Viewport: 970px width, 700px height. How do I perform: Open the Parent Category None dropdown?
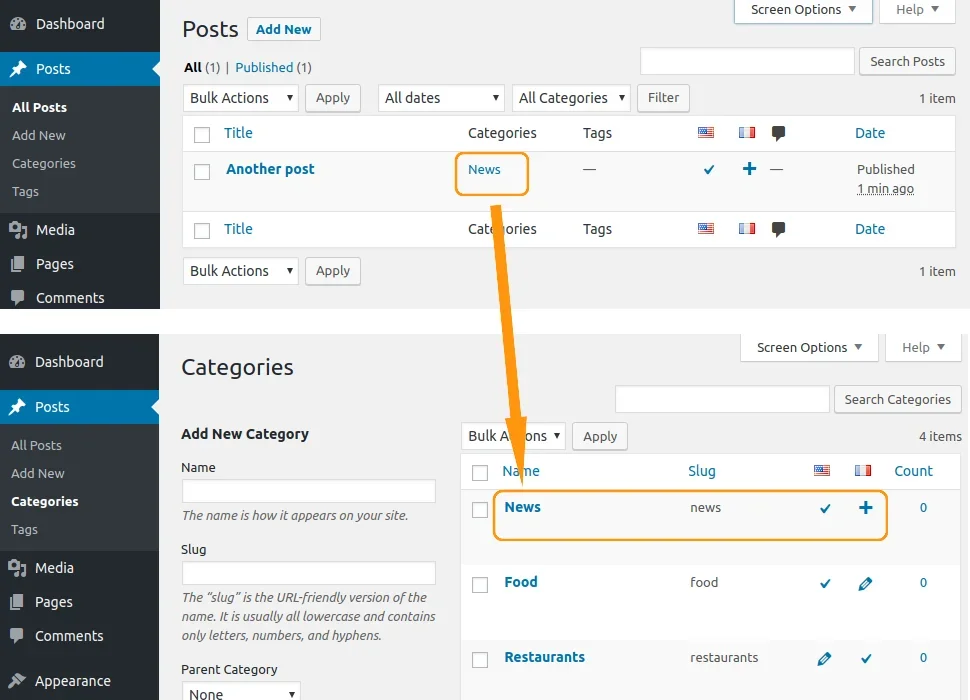pos(241,692)
